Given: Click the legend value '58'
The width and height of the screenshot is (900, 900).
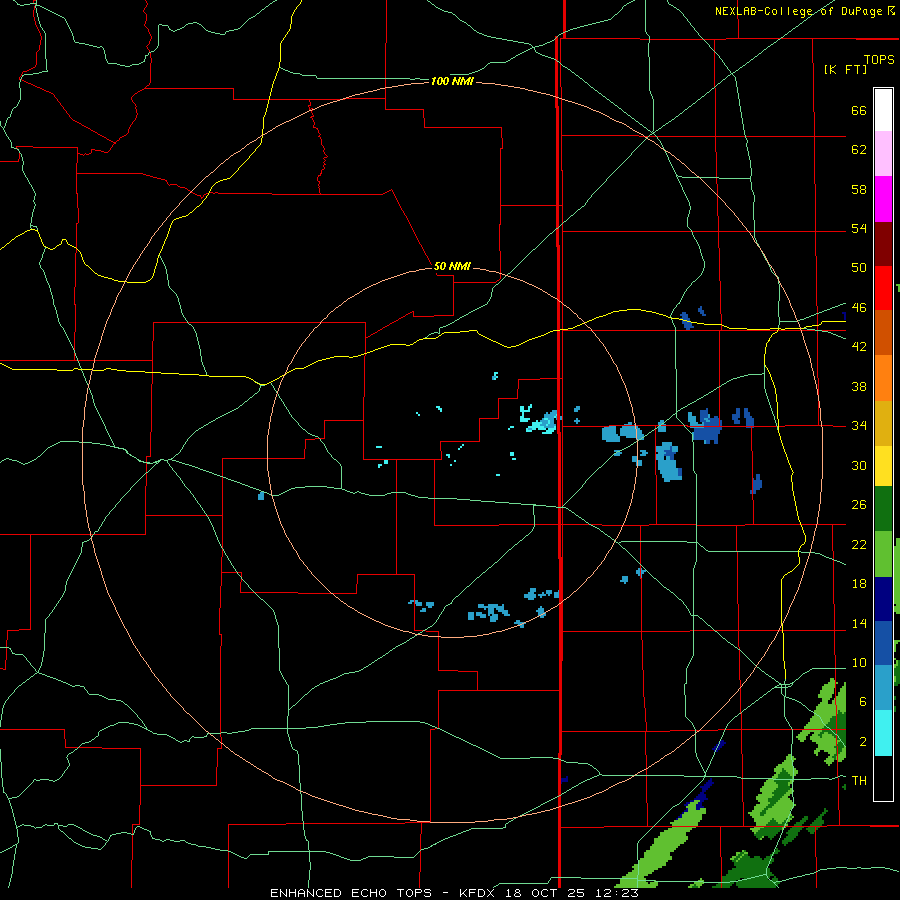Looking at the screenshot, I should click(x=859, y=189).
